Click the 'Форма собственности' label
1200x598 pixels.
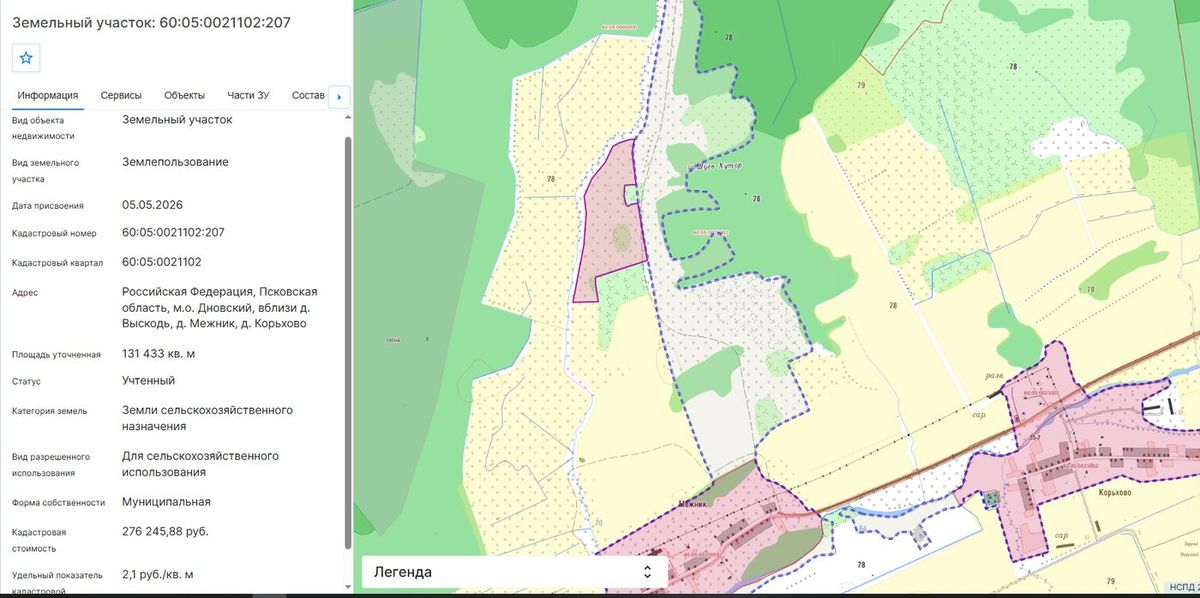[x=59, y=503]
